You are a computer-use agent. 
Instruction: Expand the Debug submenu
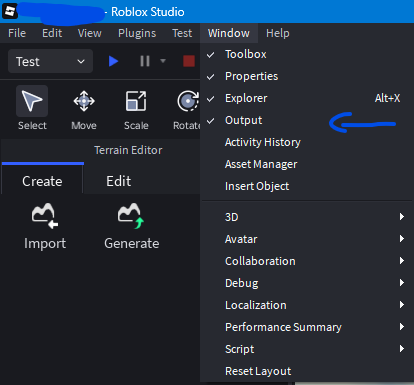[307, 283]
